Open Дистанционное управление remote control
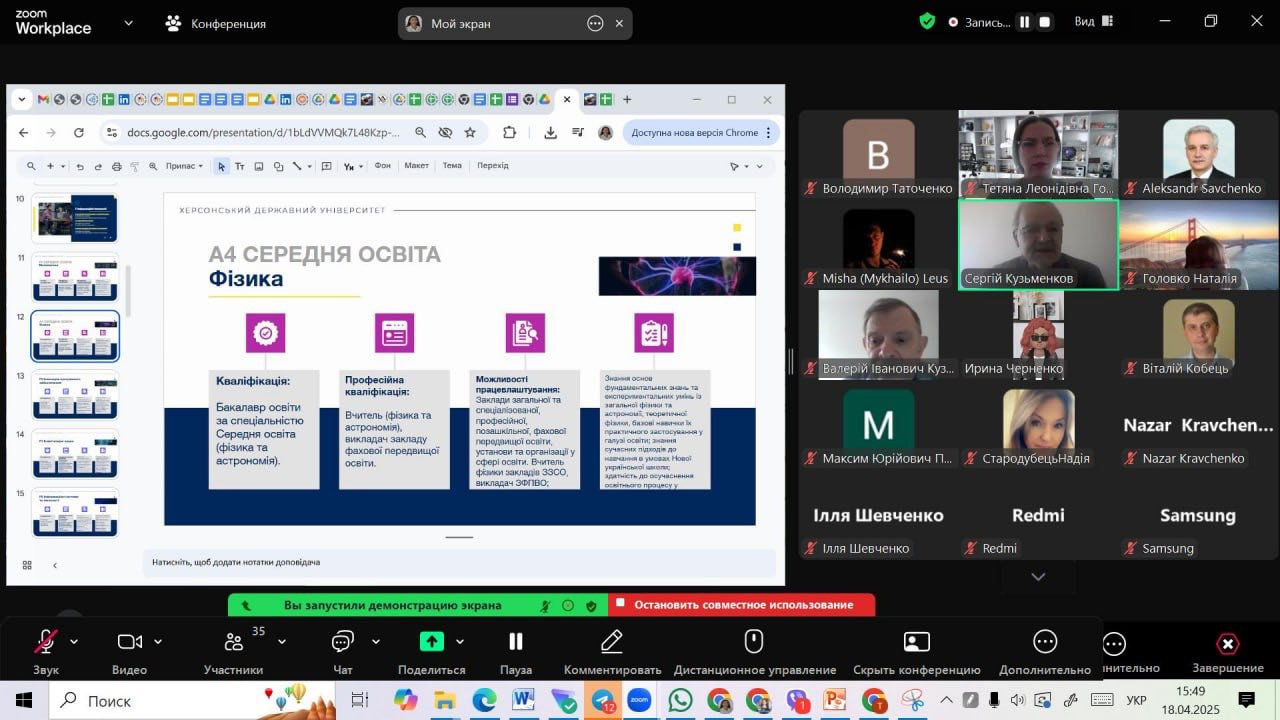Viewport: 1280px width, 720px height. click(x=754, y=641)
